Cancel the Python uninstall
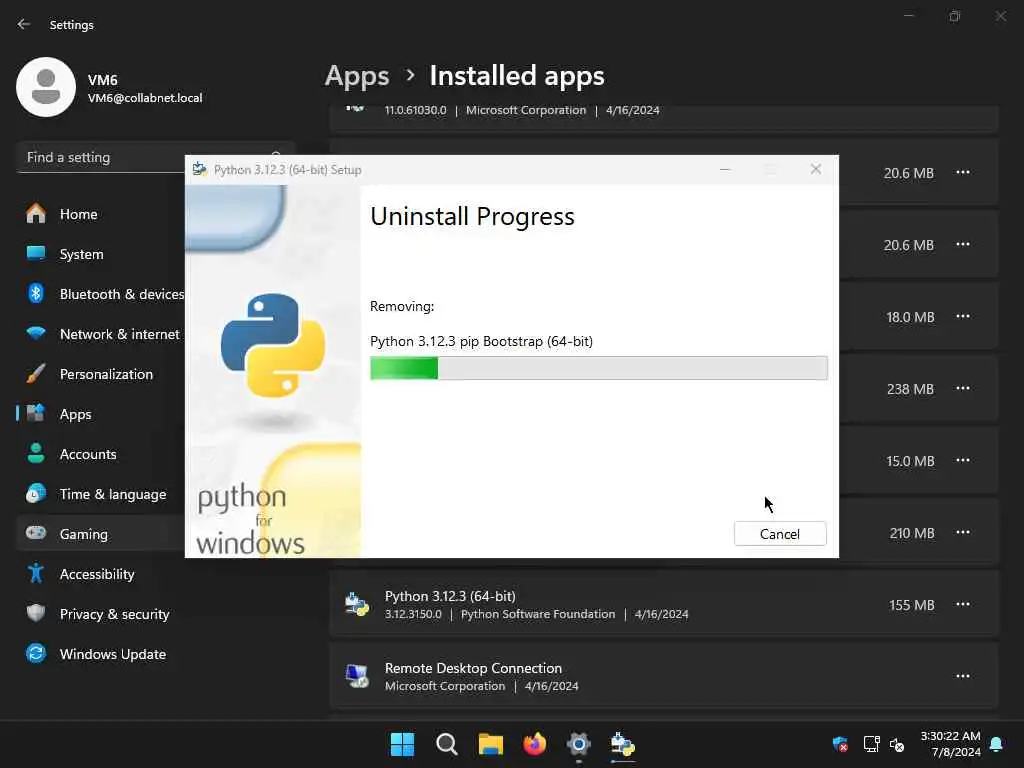Viewport: 1024px width, 768px height. click(780, 534)
